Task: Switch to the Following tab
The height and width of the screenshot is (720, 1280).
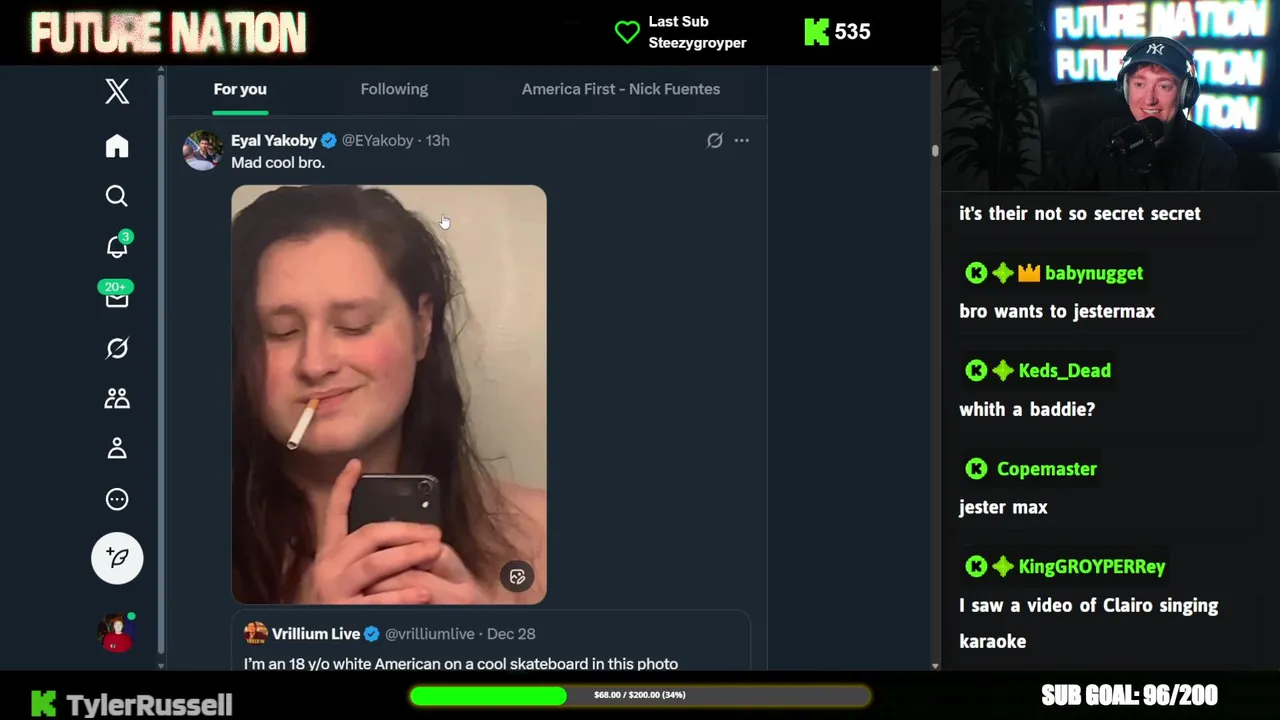Action: coord(394,89)
